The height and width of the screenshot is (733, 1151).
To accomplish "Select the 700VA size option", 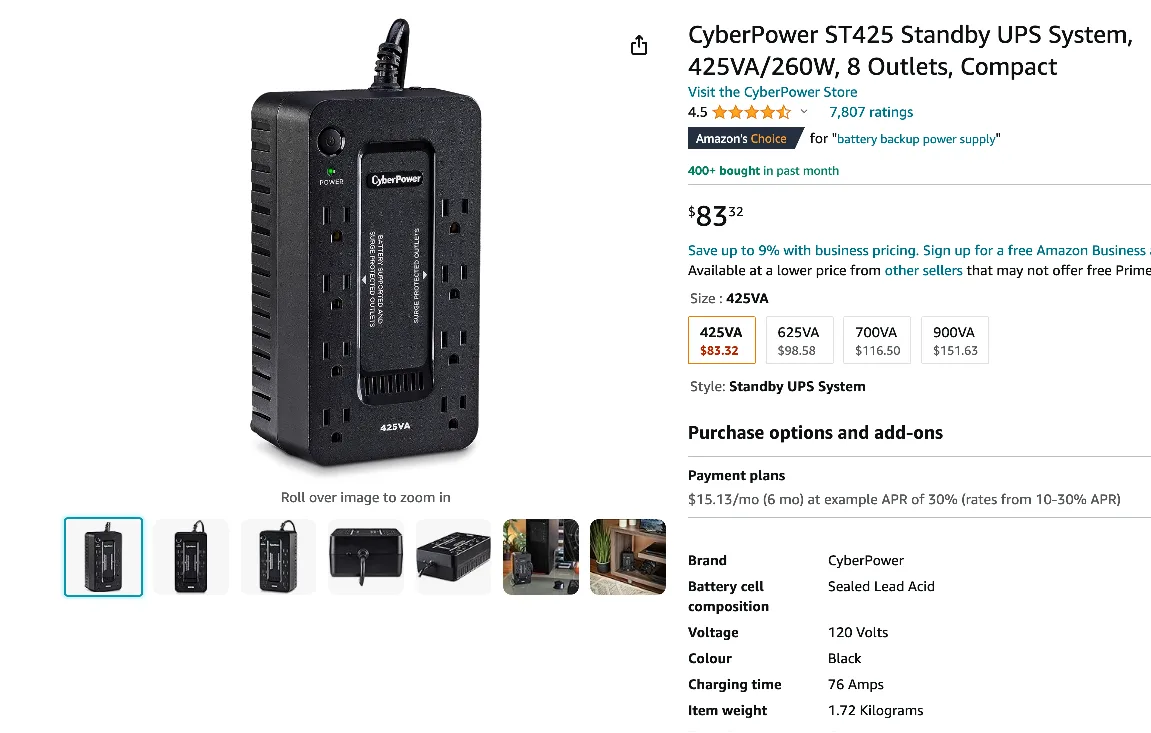I will [876, 340].
